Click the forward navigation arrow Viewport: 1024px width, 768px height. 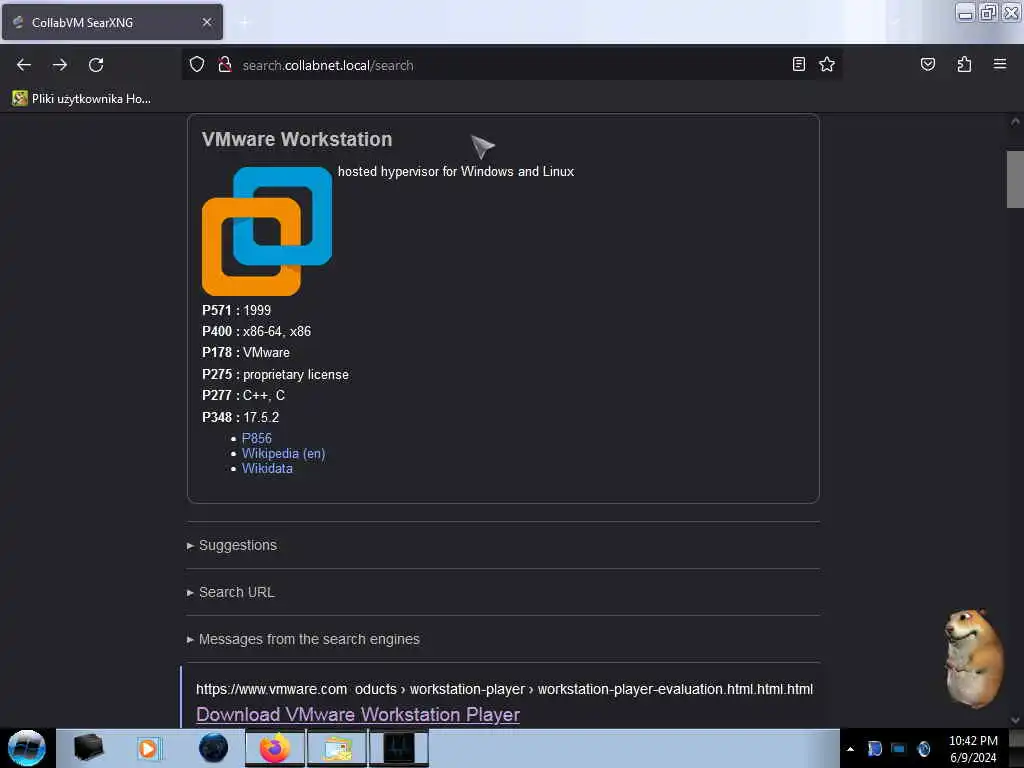pos(60,65)
